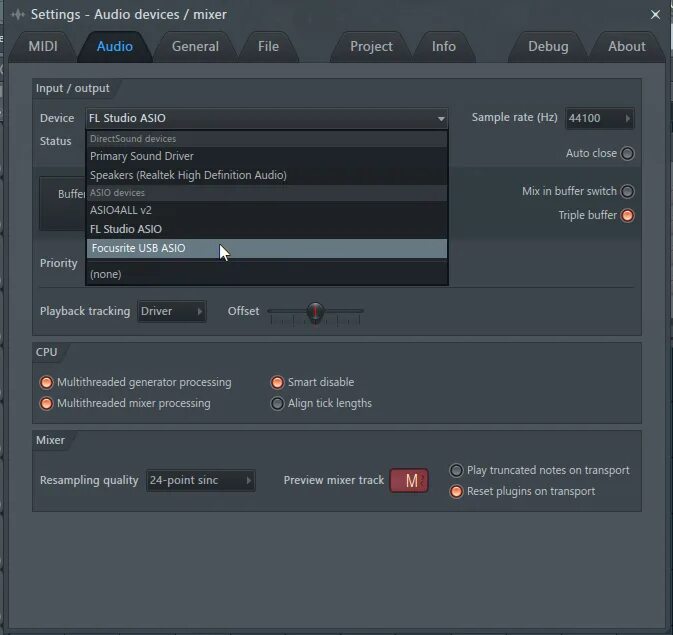The image size is (673, 635).
Task: Click the Offset slider knob
Action: pos(315,312)
